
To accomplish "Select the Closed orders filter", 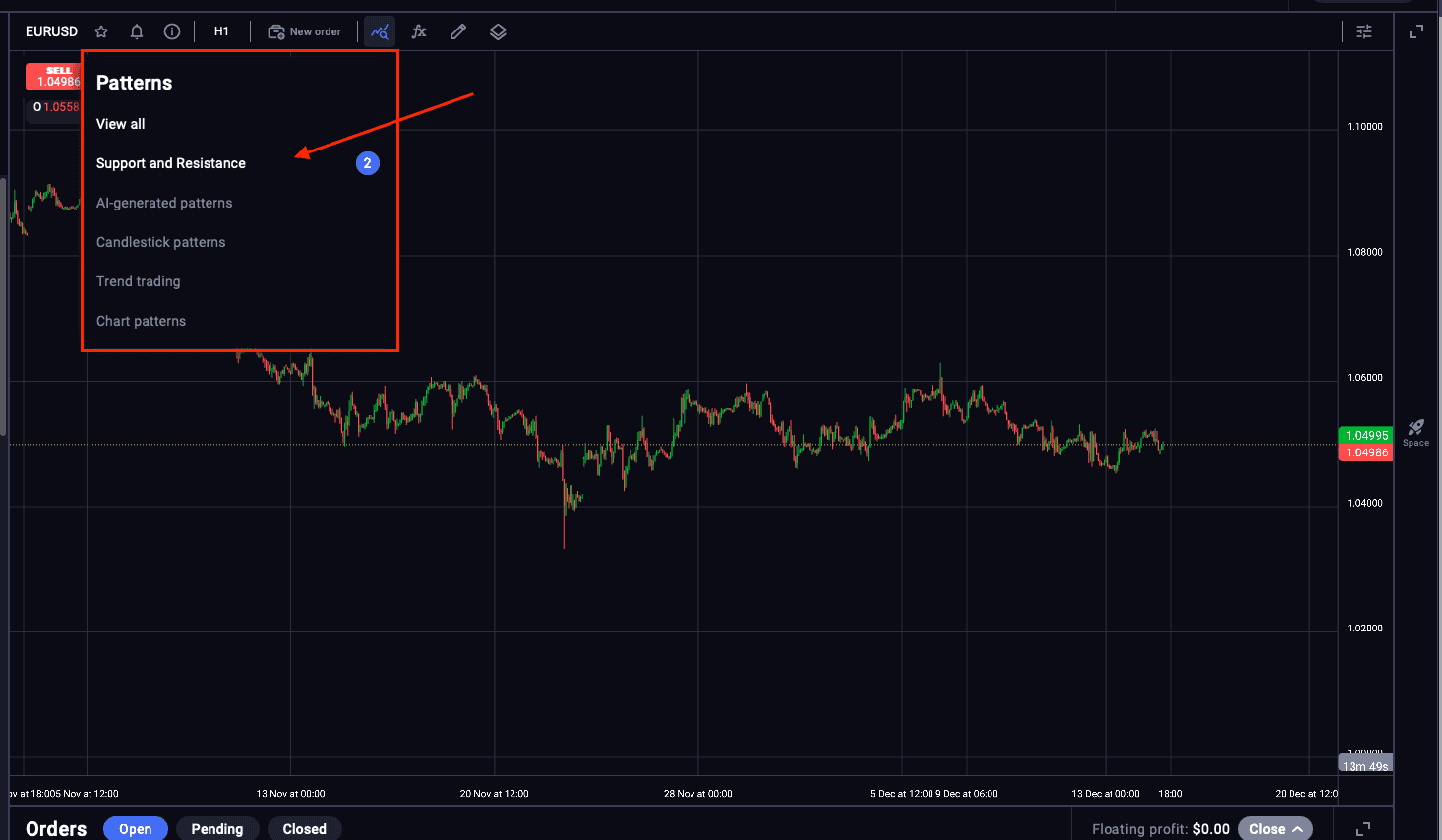I will pos(304,828).
